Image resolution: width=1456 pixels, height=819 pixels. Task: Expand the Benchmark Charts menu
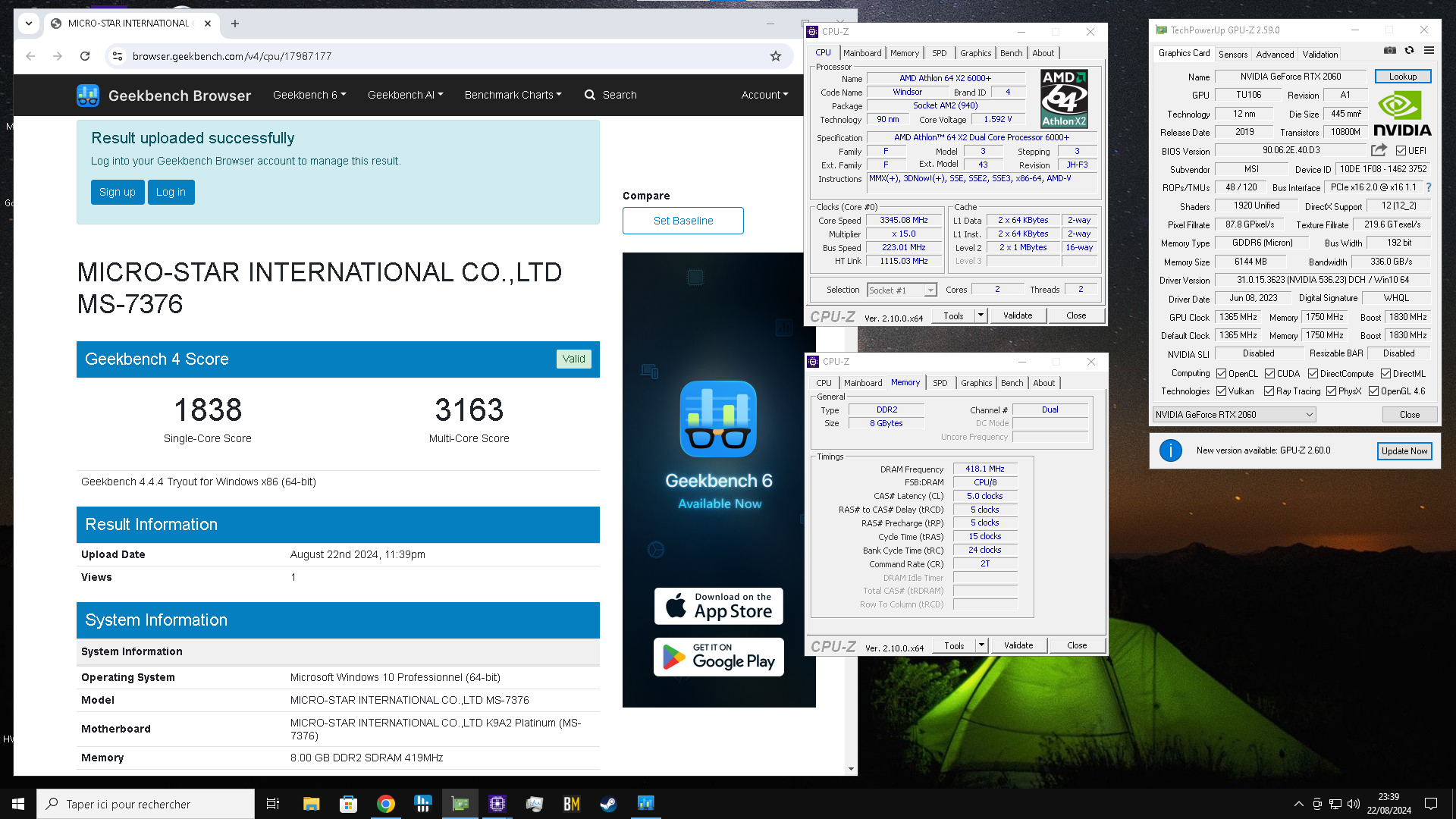tap(513, 95)
